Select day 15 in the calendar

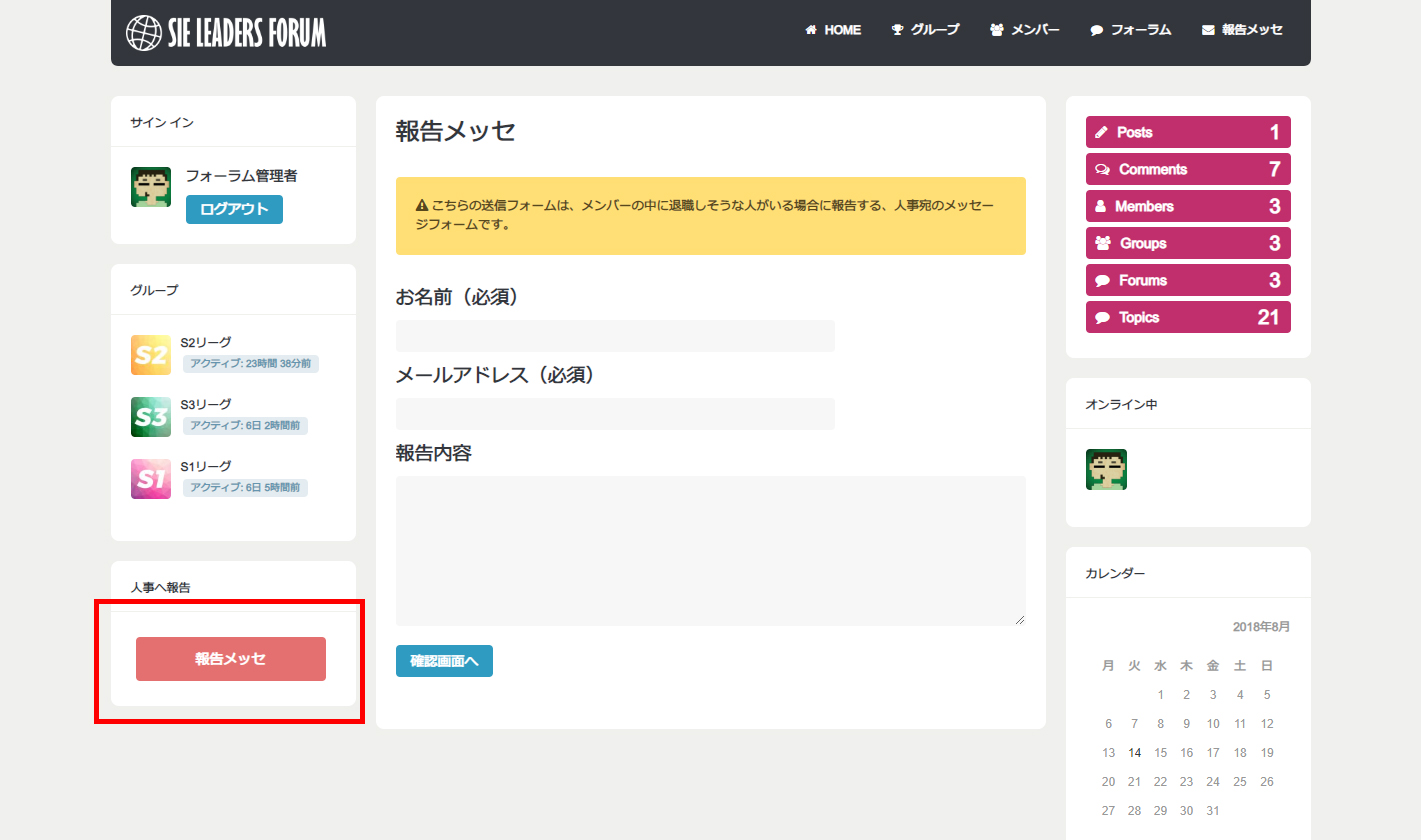click(1160, 753)
